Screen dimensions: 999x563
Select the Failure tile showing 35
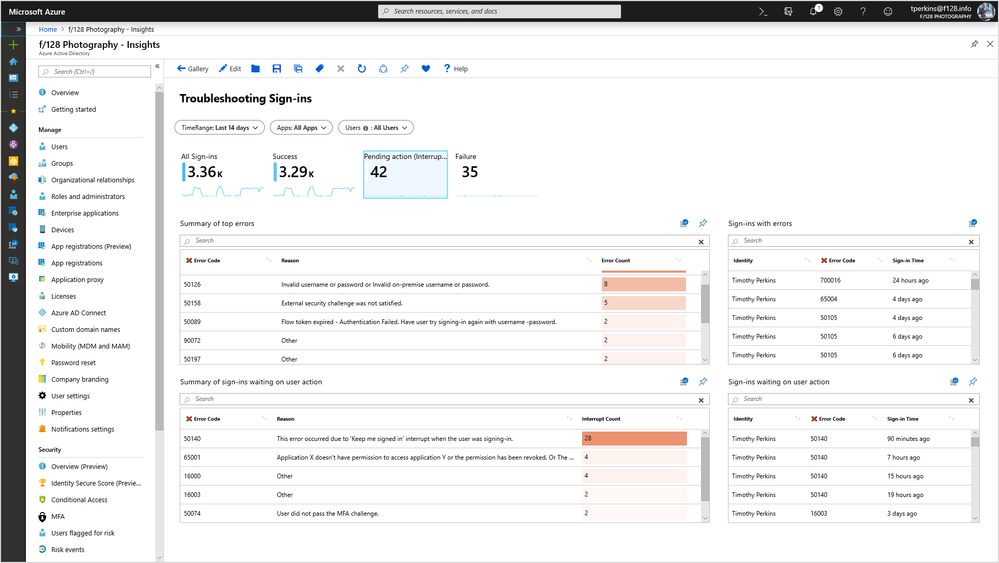[496, 175]
